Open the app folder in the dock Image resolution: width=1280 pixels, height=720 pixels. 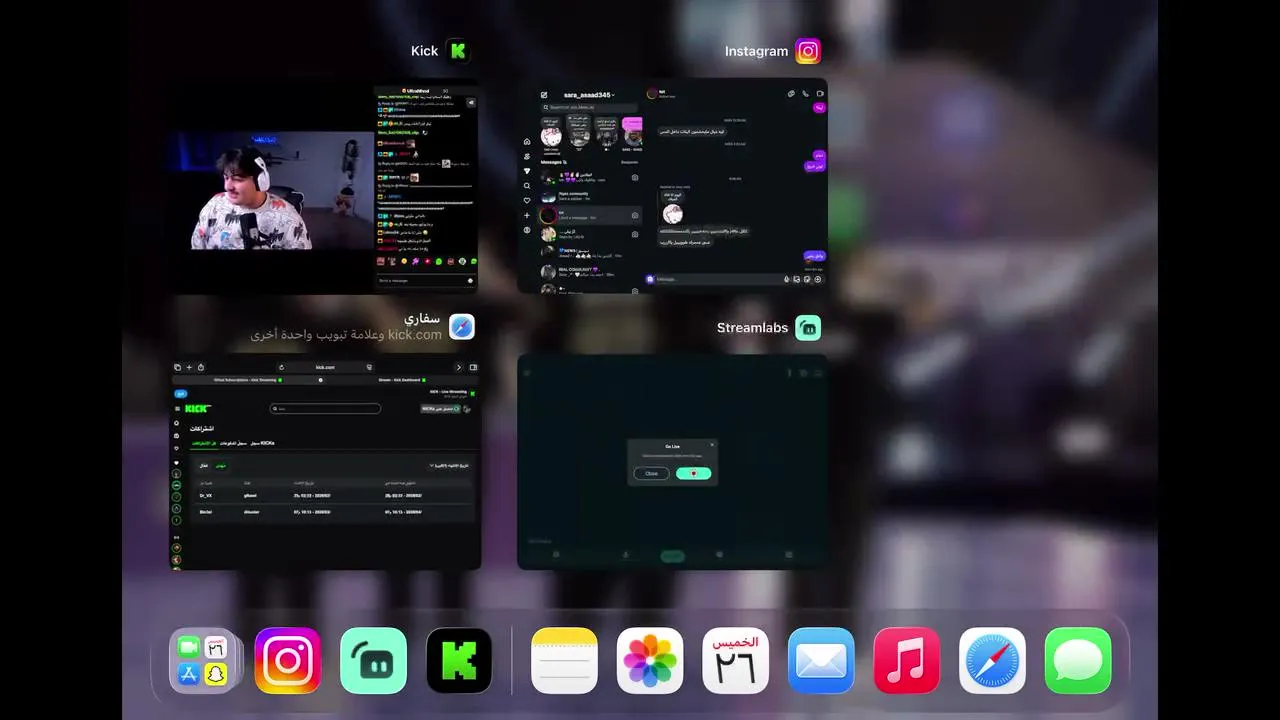(203, 661)
